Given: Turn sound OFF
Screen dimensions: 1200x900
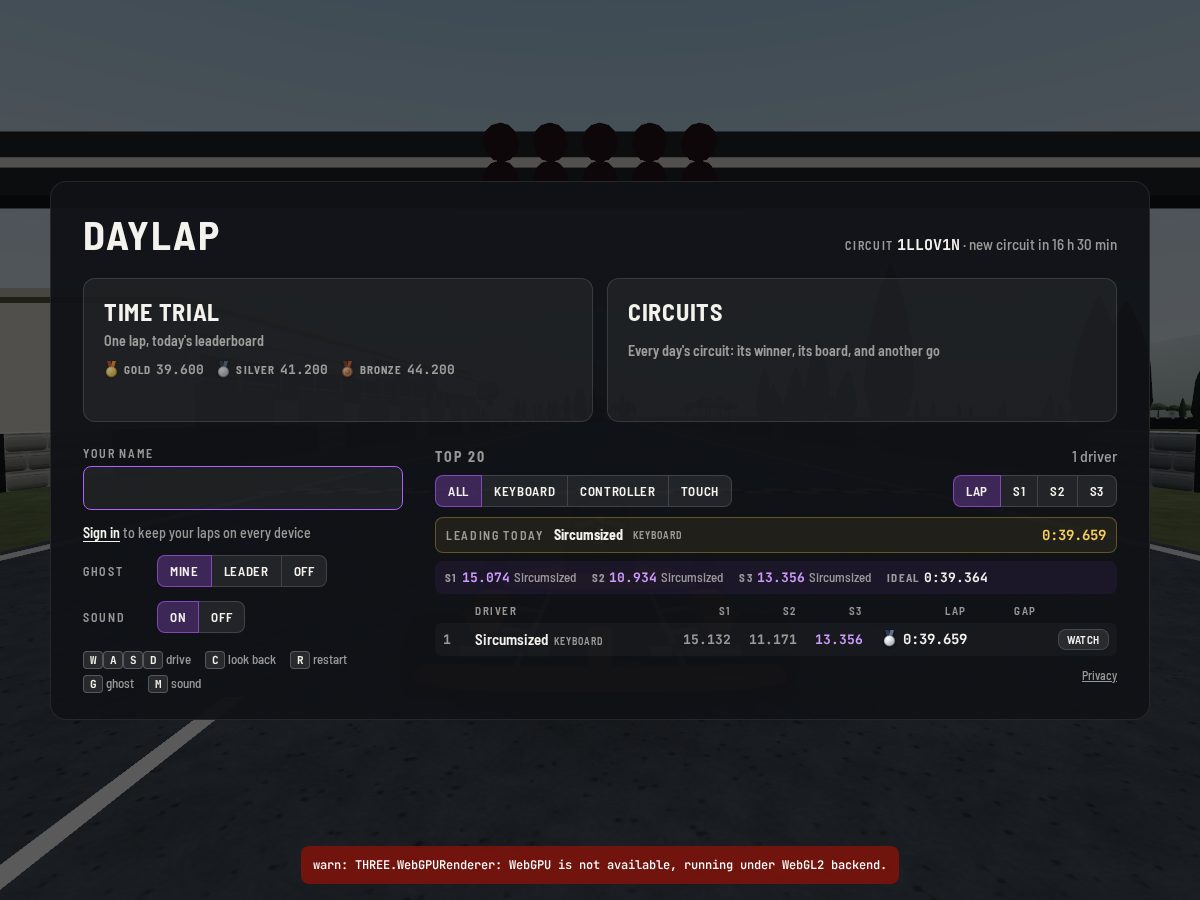Looking at the screenshot, I should pos(222,617).
